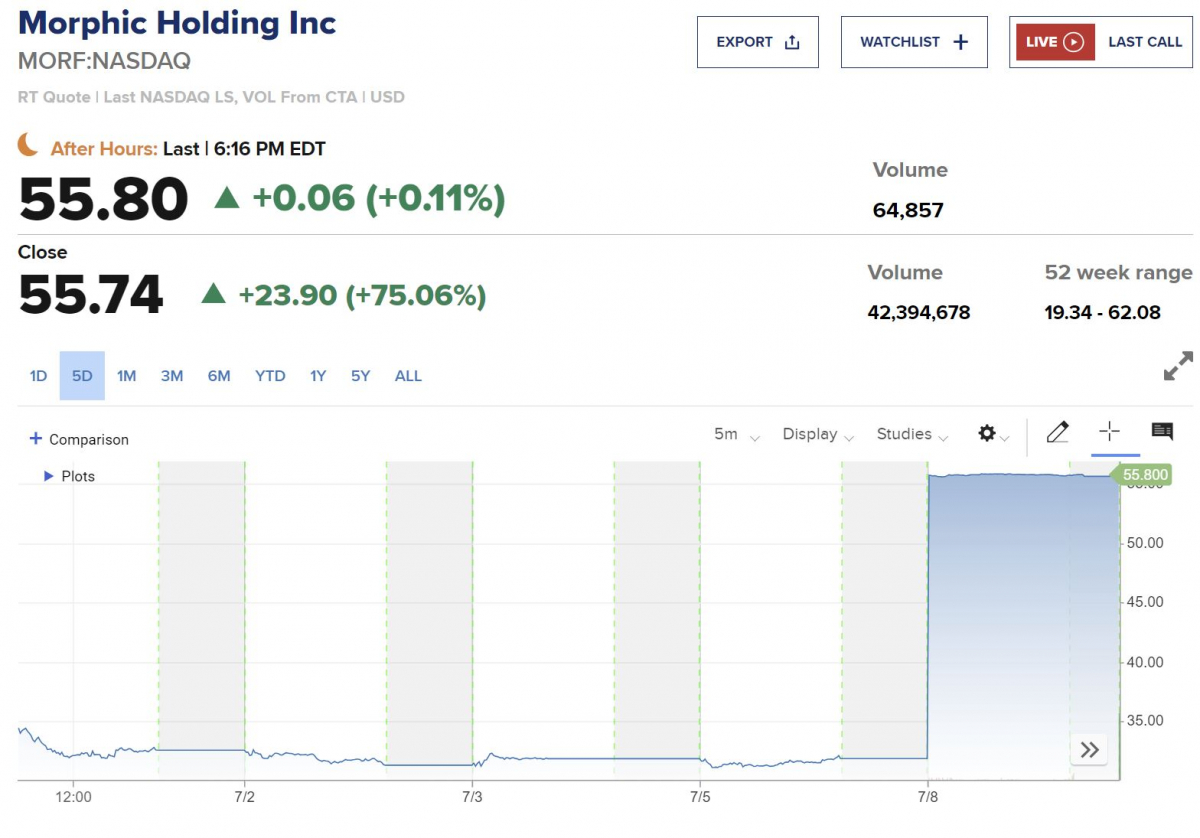Jump to latest with double-arrow button
Screen dimensions: 1200x838
point(1089,749)
